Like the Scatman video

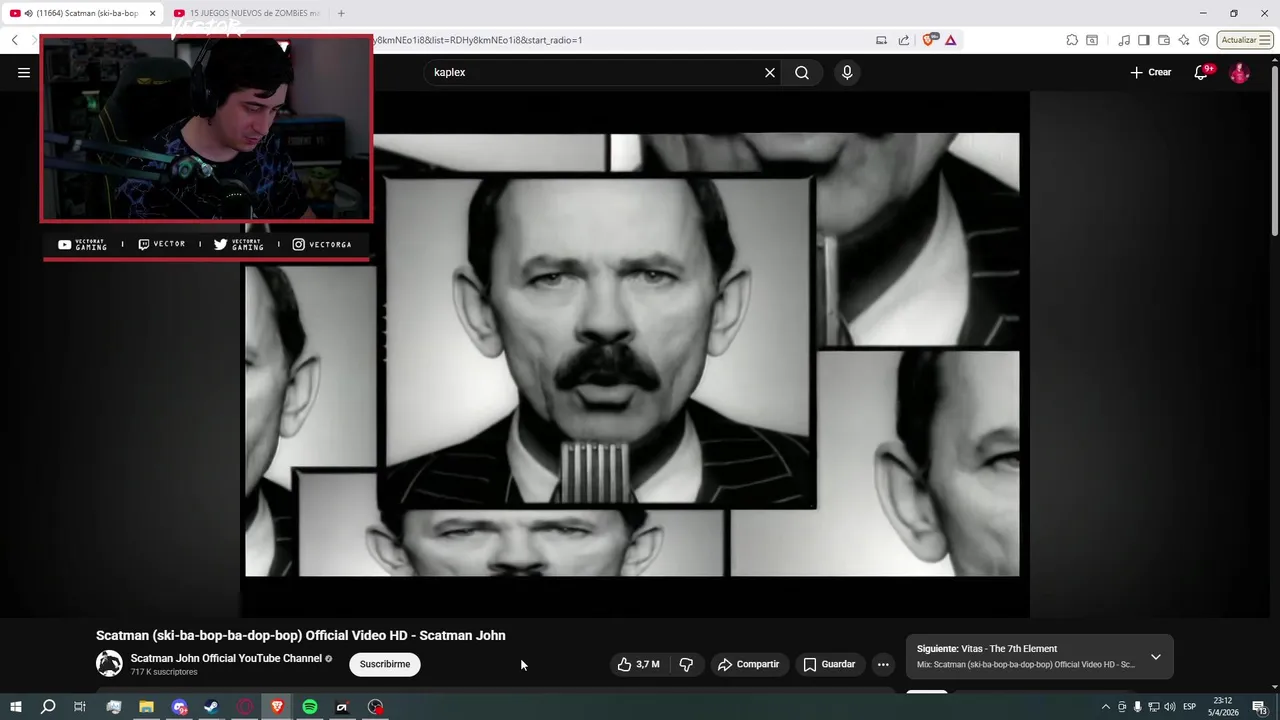pyautogui.click(x=638, y=664)
